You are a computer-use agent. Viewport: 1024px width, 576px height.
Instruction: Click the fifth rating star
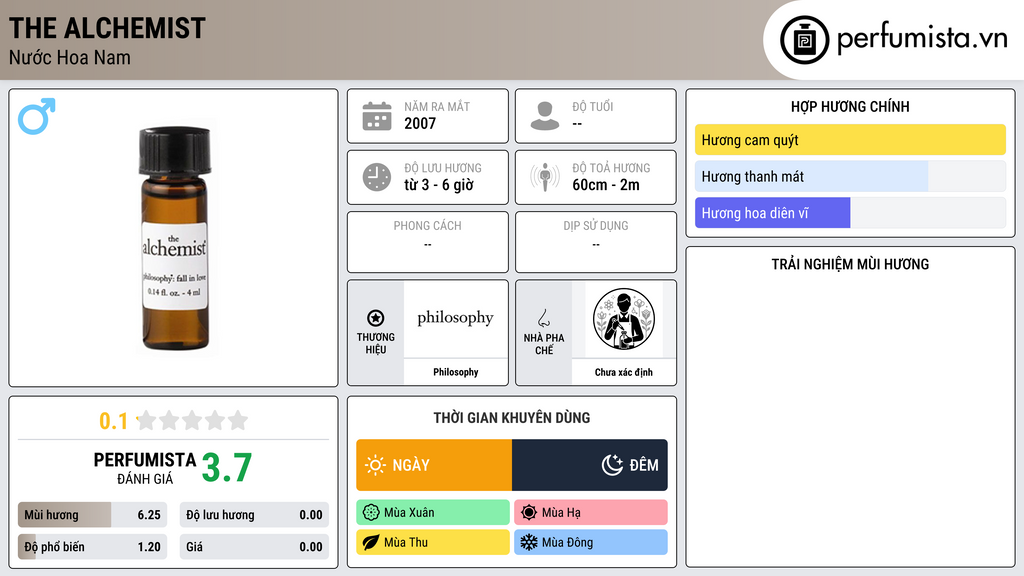pos(238,420)
